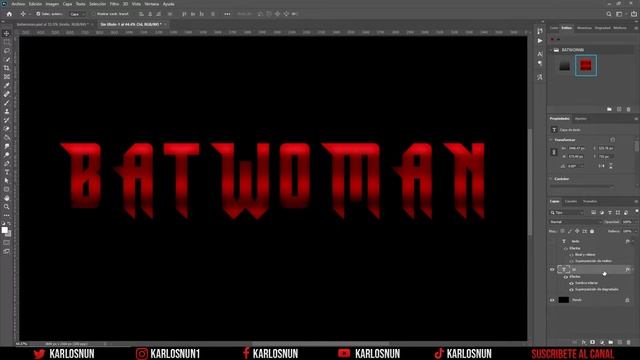Image resolution: width=640 pixels, height=360 pixels.
Task: Apply the red BATWOMAN style thumbnail
Action: [x=586, y=65]
